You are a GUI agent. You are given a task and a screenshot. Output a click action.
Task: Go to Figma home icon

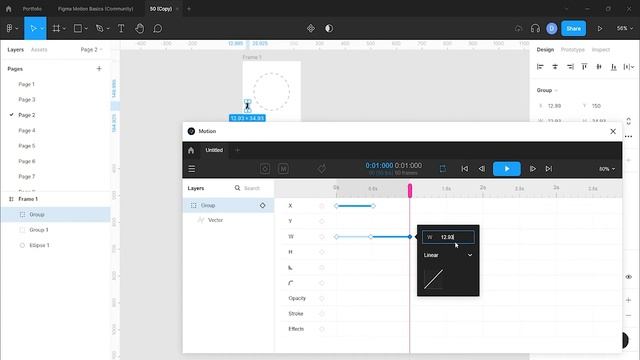(x=9, y=9)
